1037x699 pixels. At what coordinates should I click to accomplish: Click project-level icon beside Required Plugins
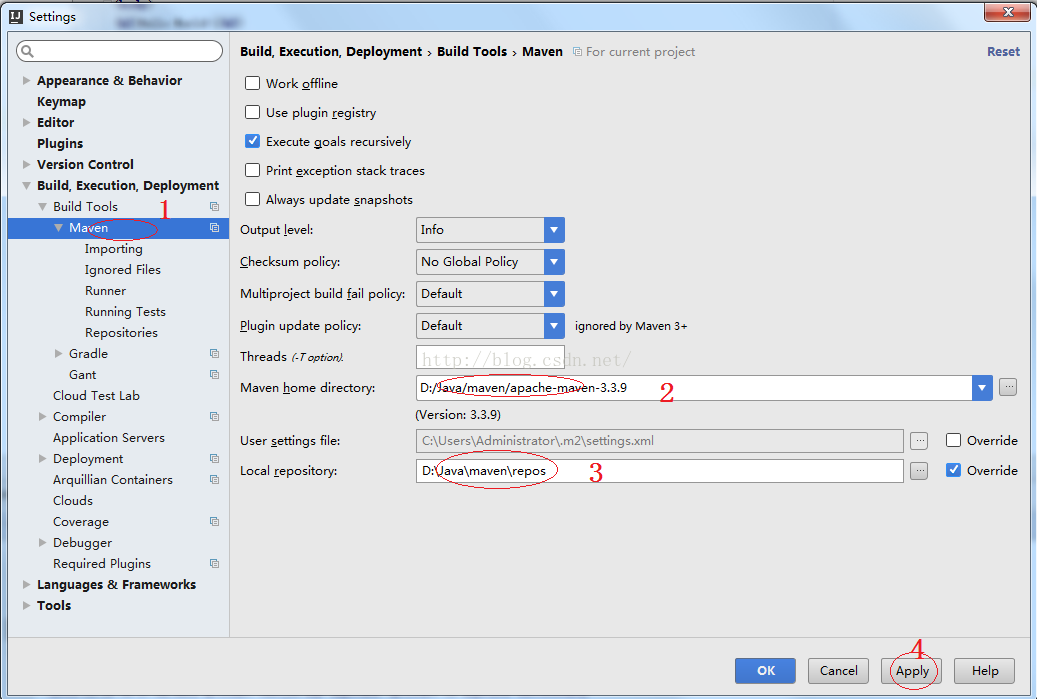click(x=214, y=563)
